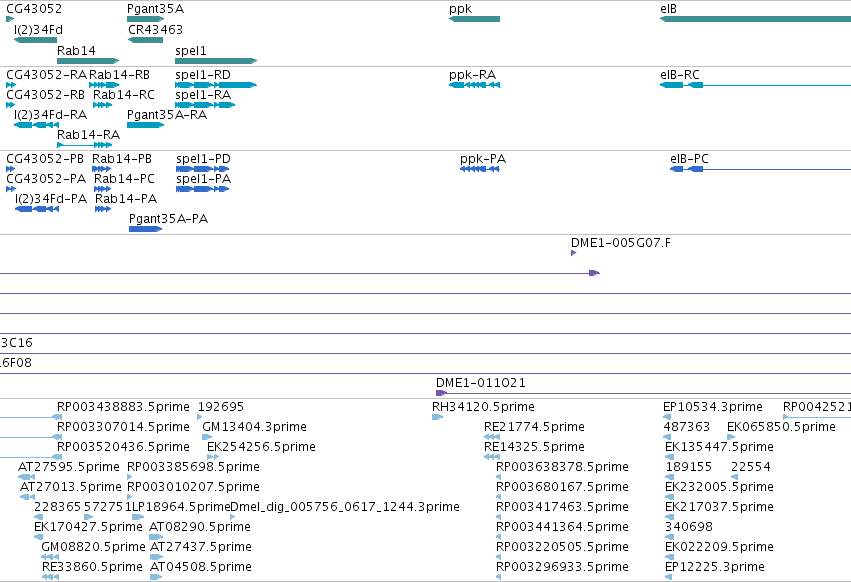Click the EK135447.5prime EST label

pos(719,447)
